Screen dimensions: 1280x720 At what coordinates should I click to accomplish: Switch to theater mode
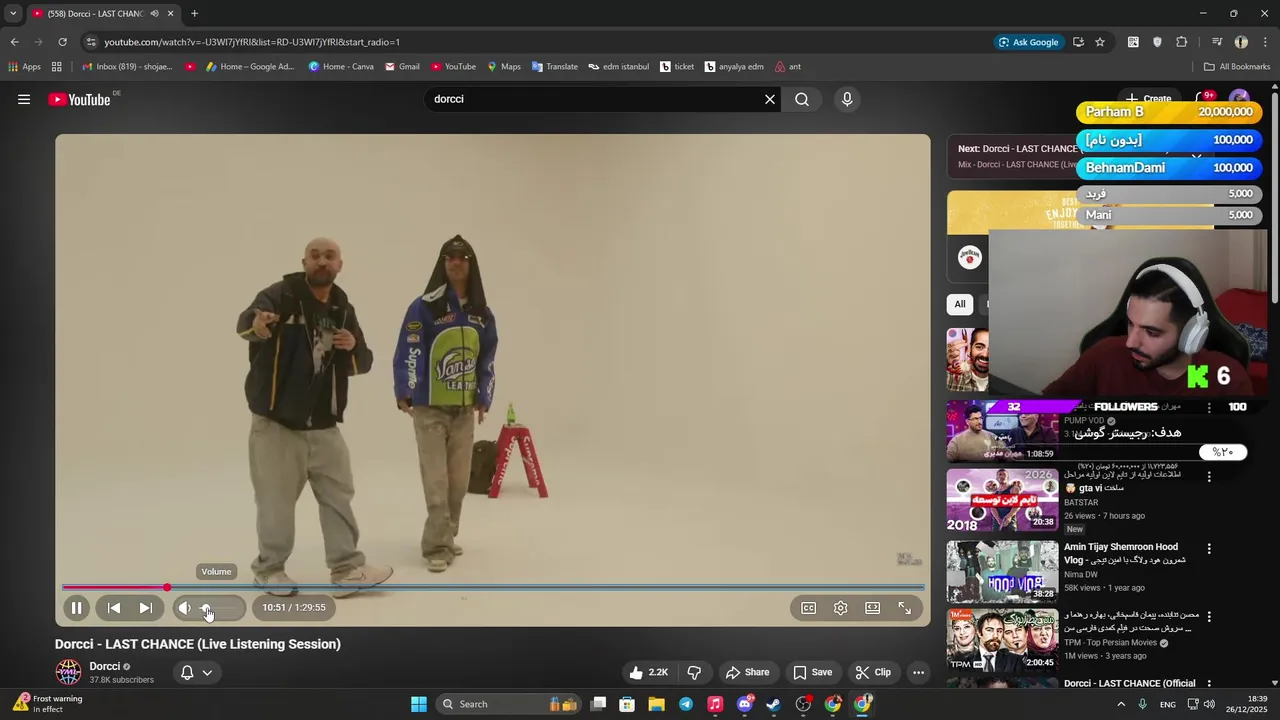[x=873, y=608]
